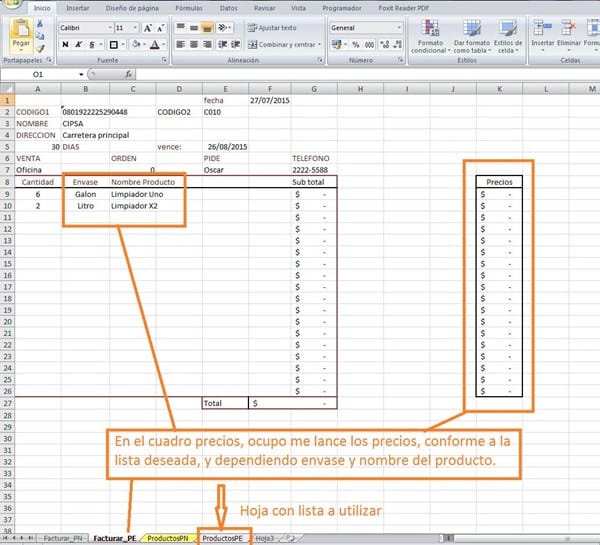This screenshot has height=545, width=600.
Task: Toggle italic (K) formatting
Action: (x=78, y=45)
